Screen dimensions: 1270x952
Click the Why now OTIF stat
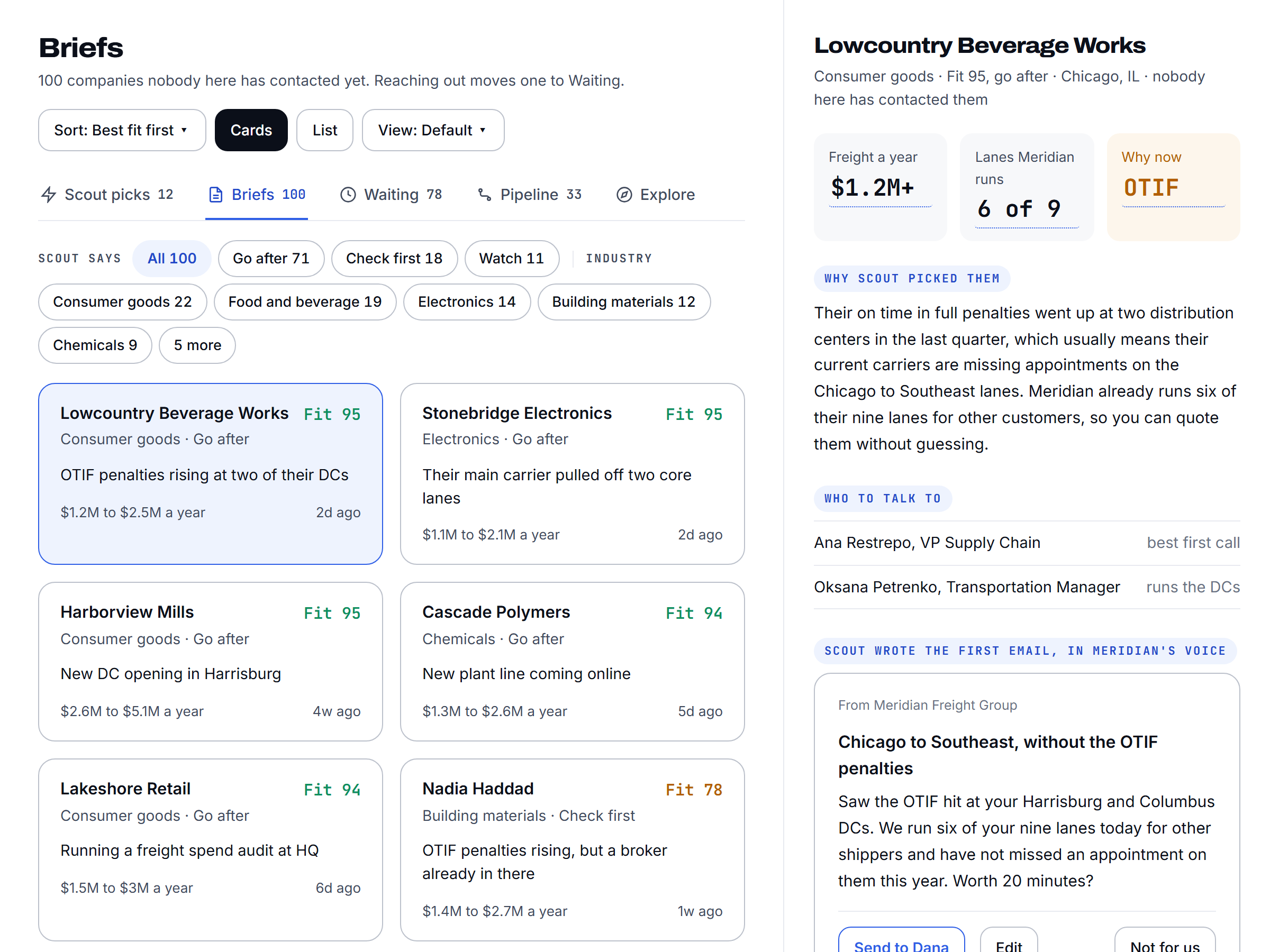[x=1173, y=187]
